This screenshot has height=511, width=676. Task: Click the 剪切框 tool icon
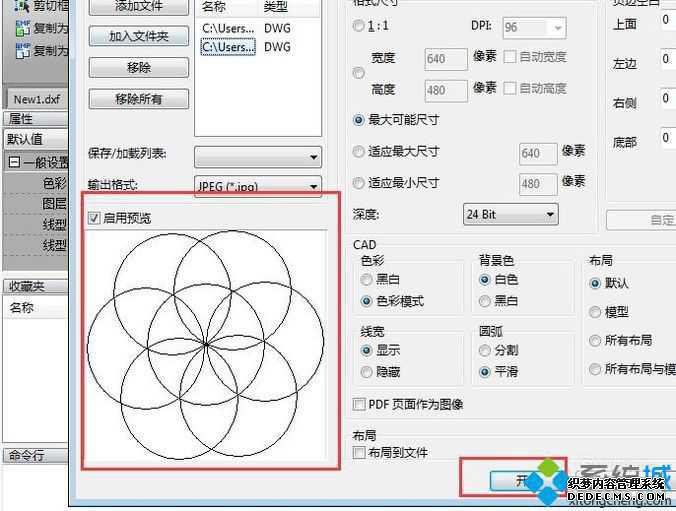[x=22, y=6]
